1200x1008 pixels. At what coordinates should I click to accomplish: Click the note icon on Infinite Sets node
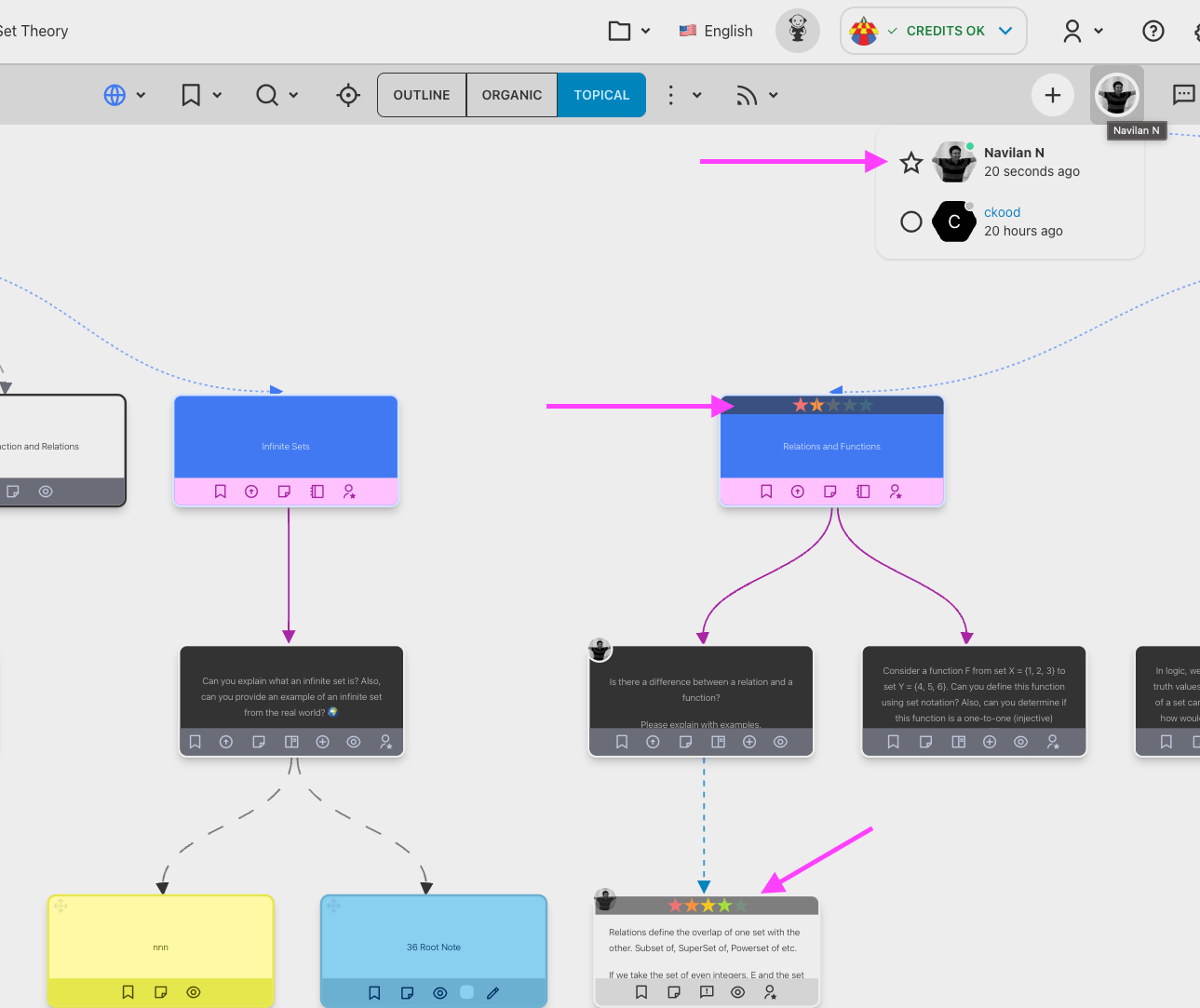[284, 491]
